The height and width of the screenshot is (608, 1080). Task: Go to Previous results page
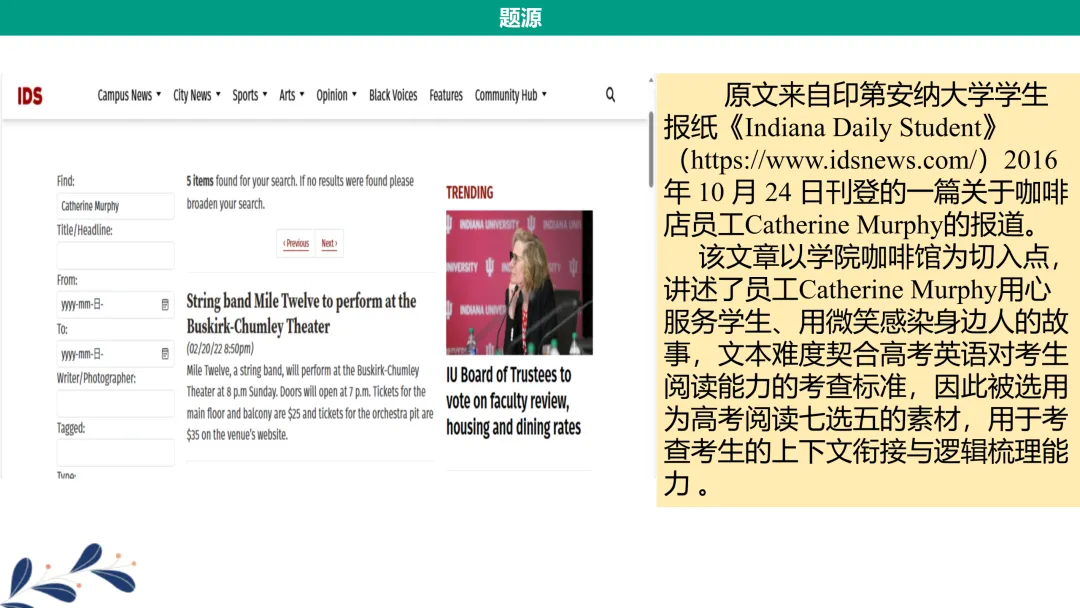296,243
